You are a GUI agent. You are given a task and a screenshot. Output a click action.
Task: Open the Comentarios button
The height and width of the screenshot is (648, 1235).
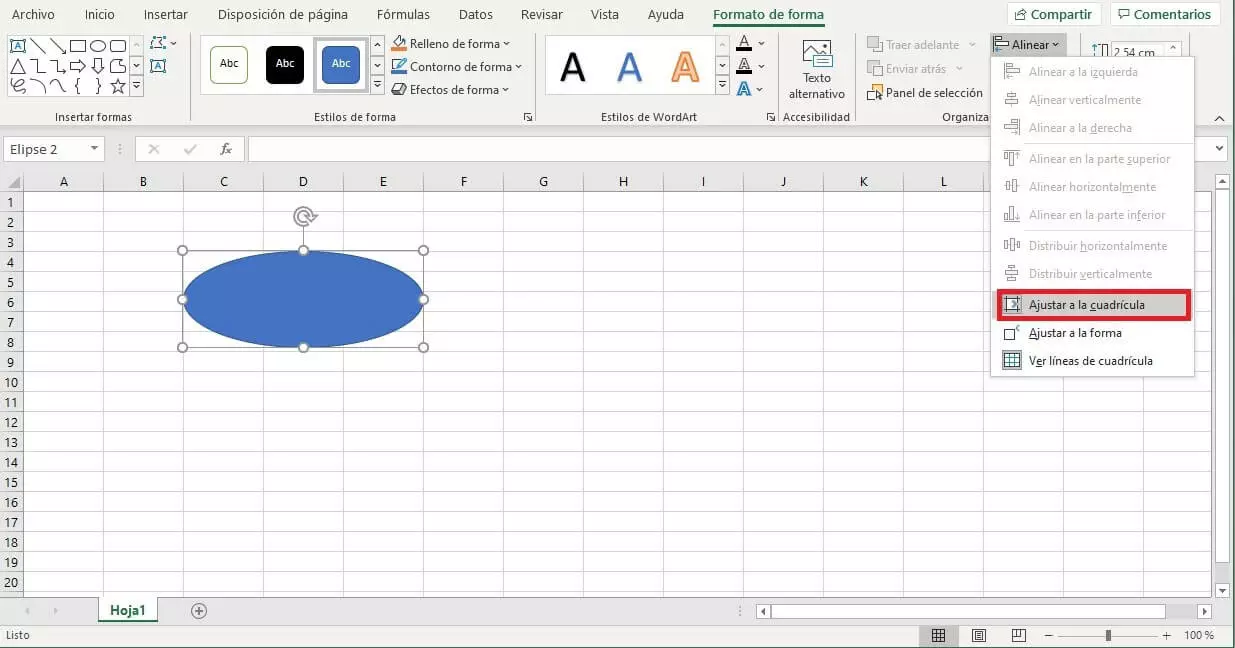pos(1164,15)
